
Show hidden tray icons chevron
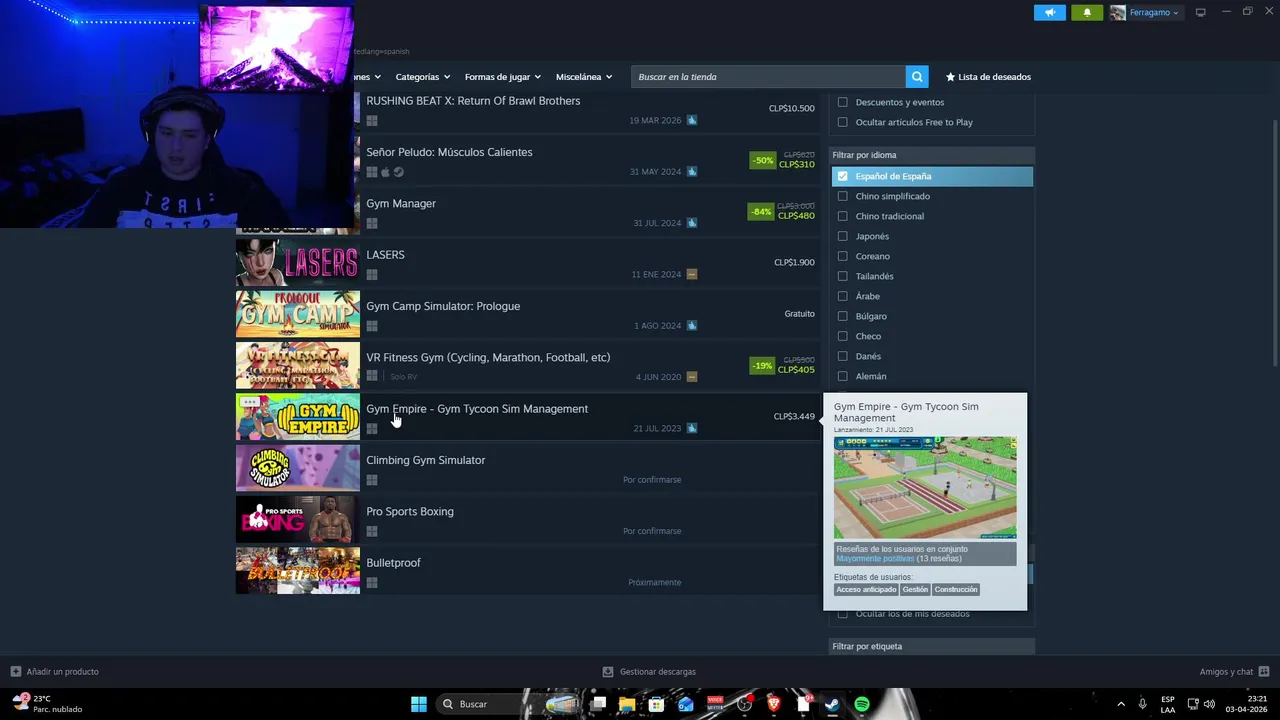pyautogui.click(x=1120, y=704)
